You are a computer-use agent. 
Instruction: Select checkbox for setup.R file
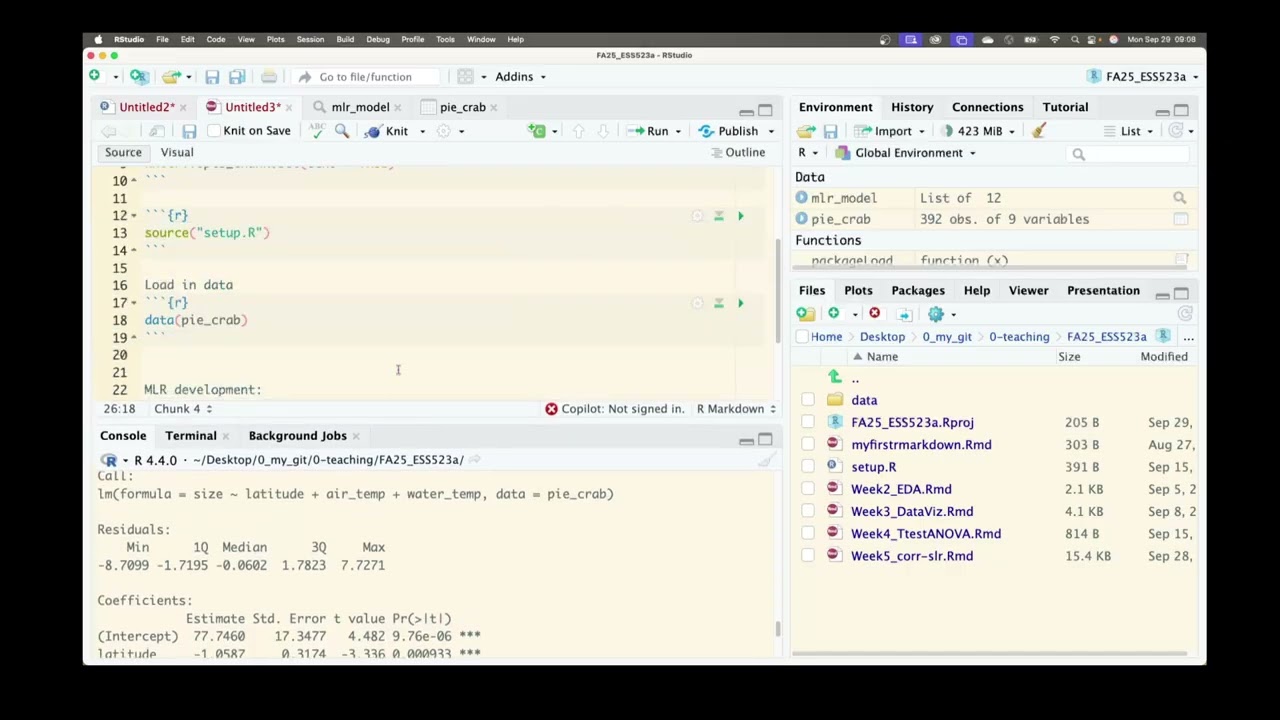click(x=808, y=467)
